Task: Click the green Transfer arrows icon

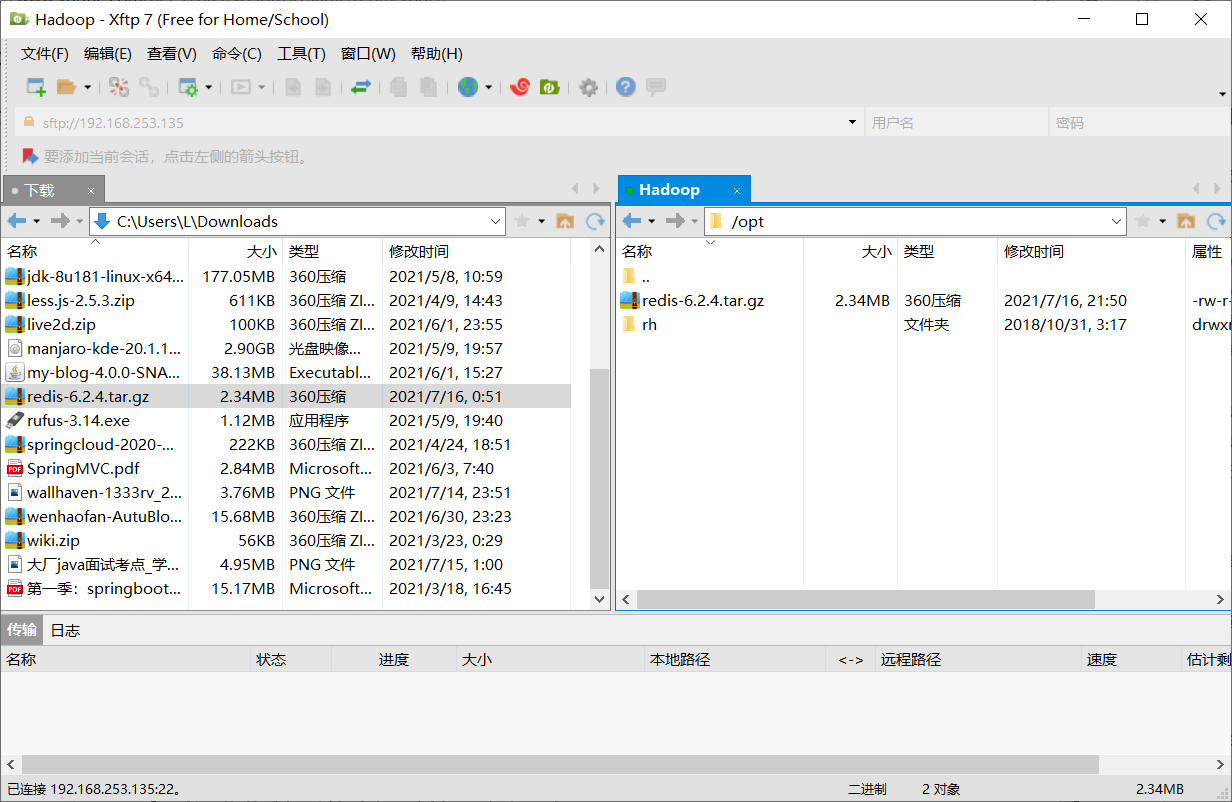Action: [x=361, y=87]
